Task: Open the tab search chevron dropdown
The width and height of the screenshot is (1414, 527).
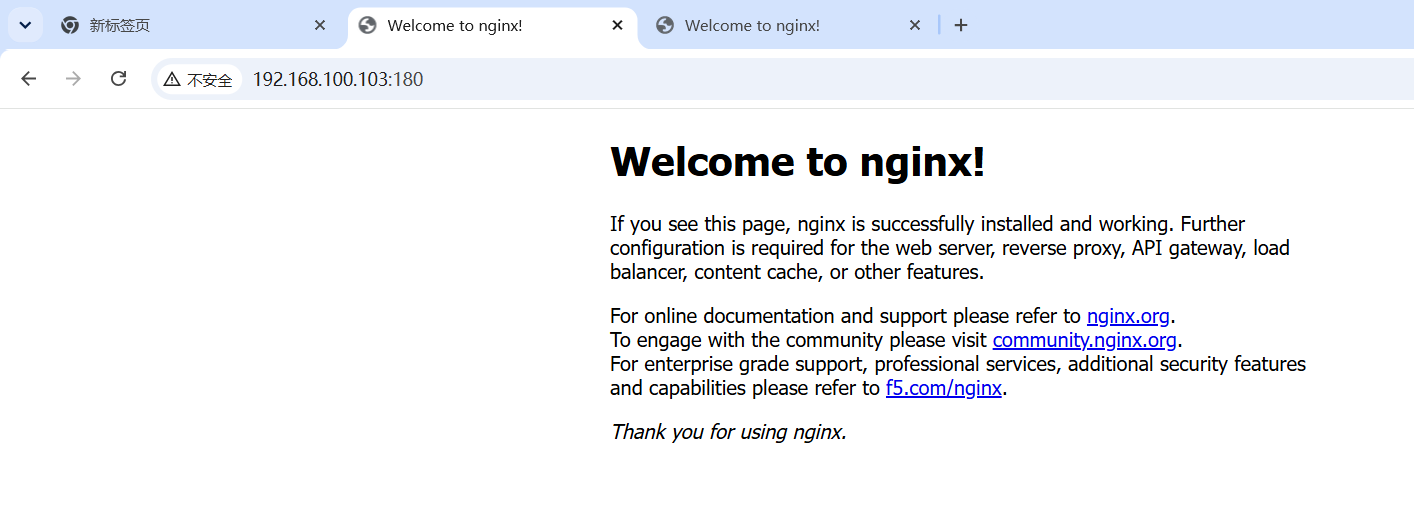Action: coord(25,25)
